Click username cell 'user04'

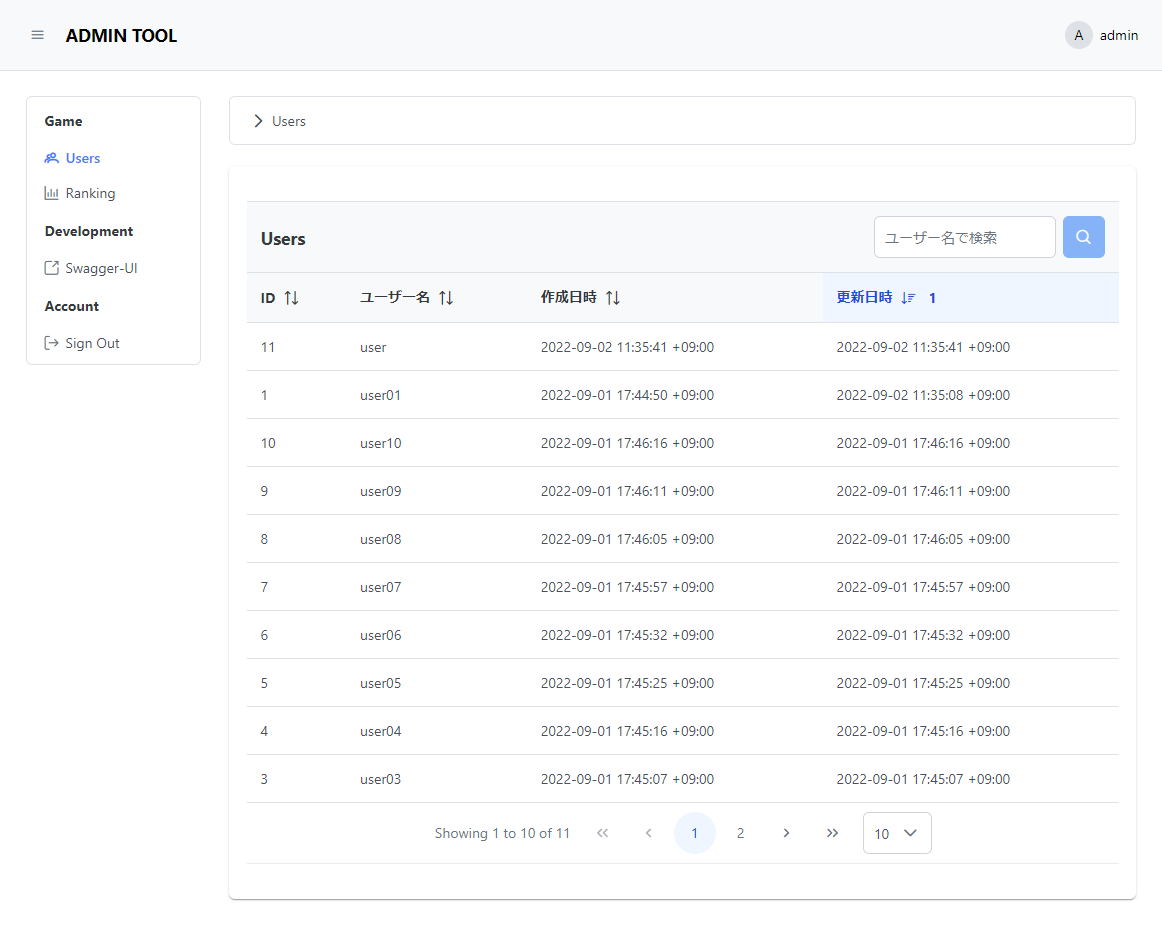pyautogui.click(x=380, y=732)
